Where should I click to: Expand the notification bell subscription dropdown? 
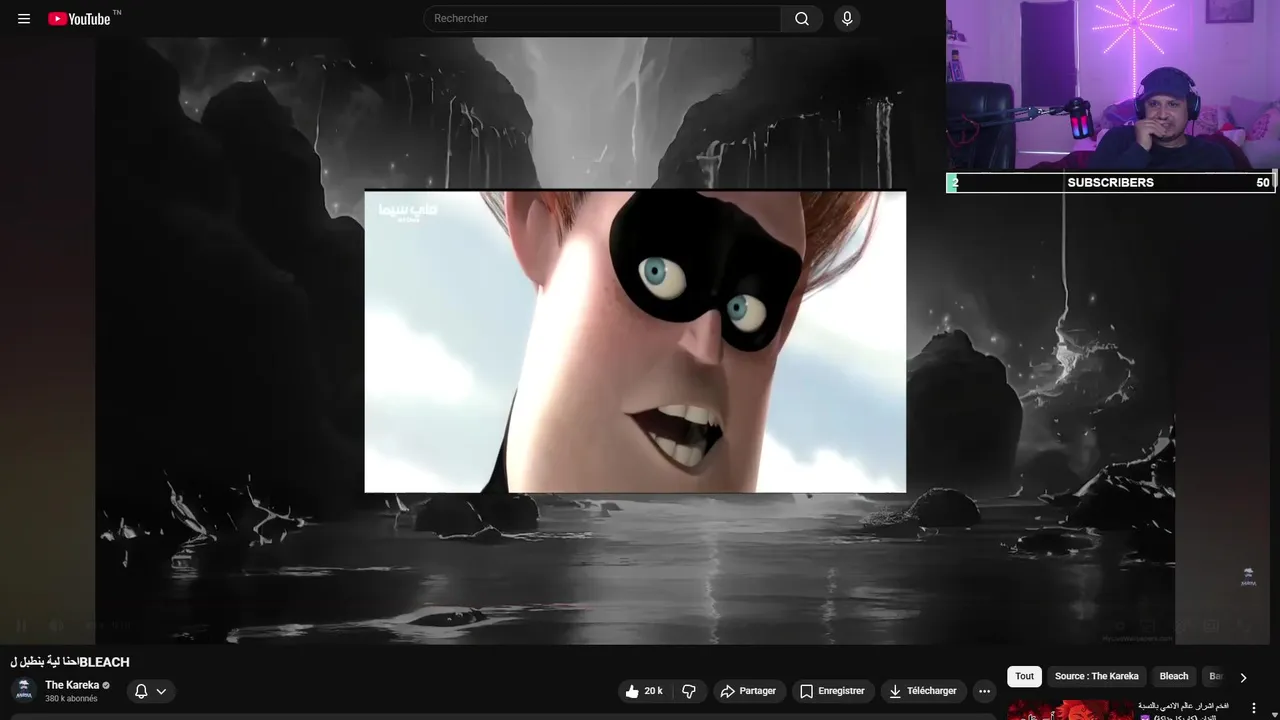[x=151, y=691]
